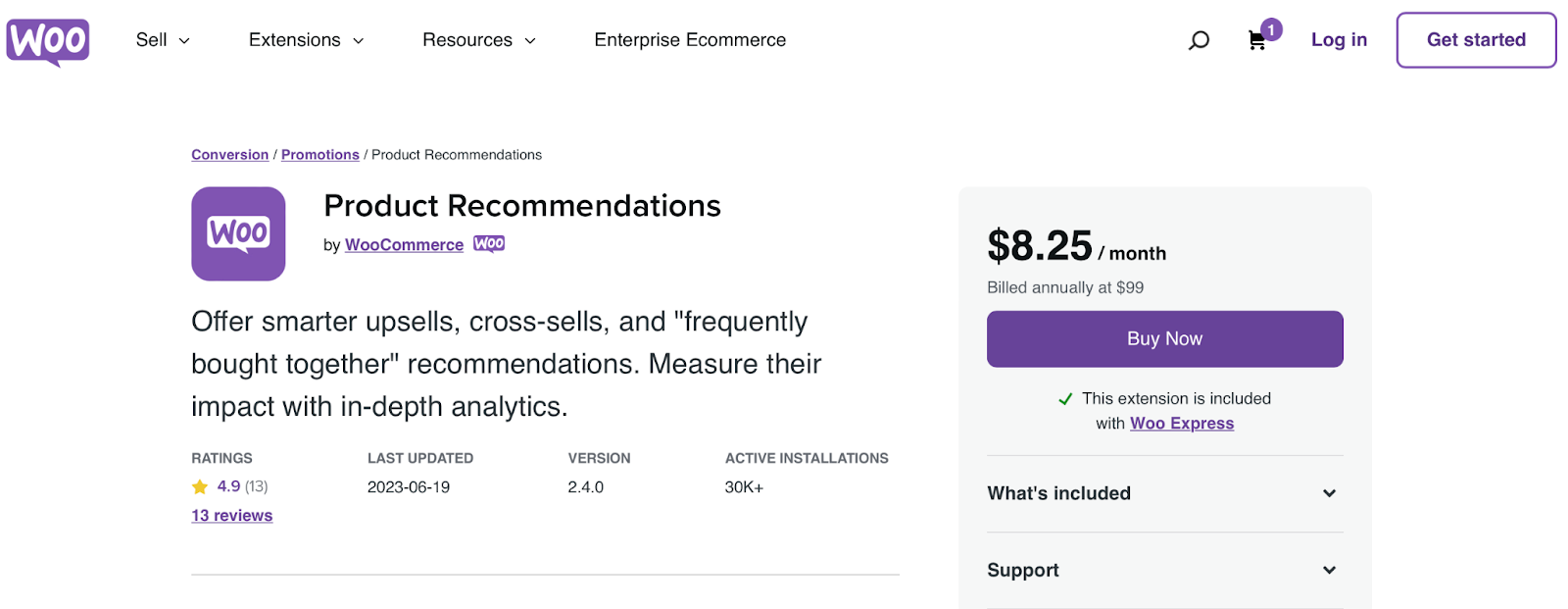Expand the Extensions menu dropdown
Viewport: 1568px width, 609px height.
click(306, 40)
